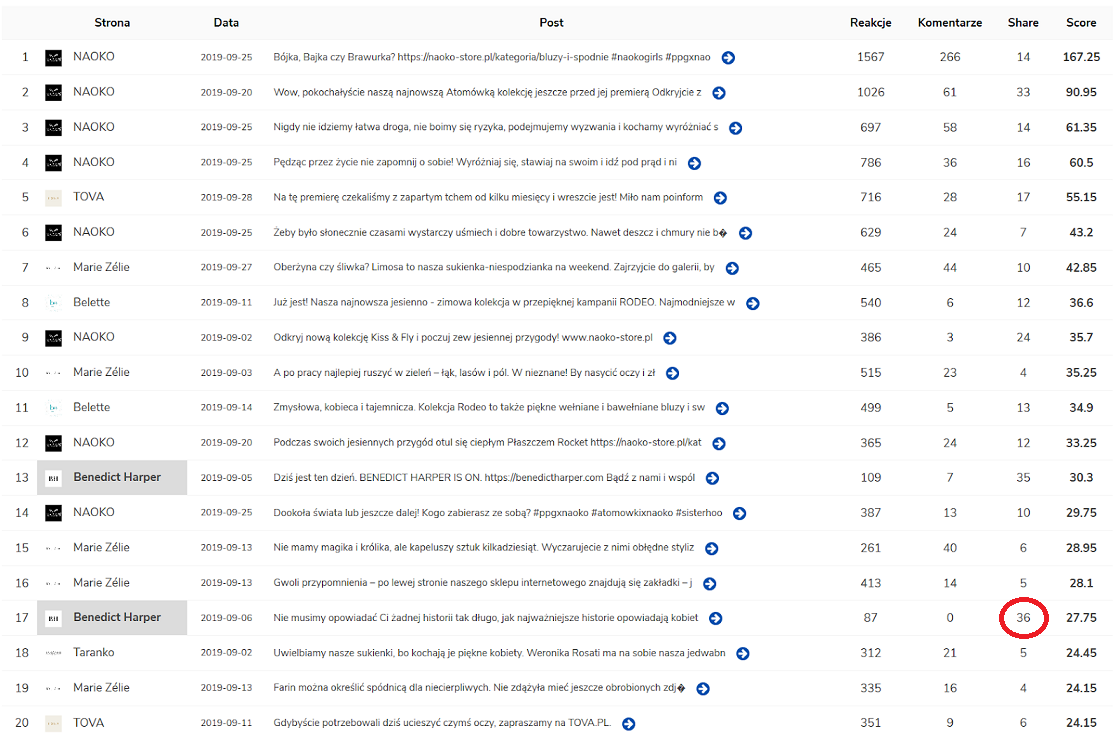The width and height of the screenshot is (1120, 740).
Task: Click arrow icon after "Gdybyście potrzebowali" post
Action: click(629, 724)
